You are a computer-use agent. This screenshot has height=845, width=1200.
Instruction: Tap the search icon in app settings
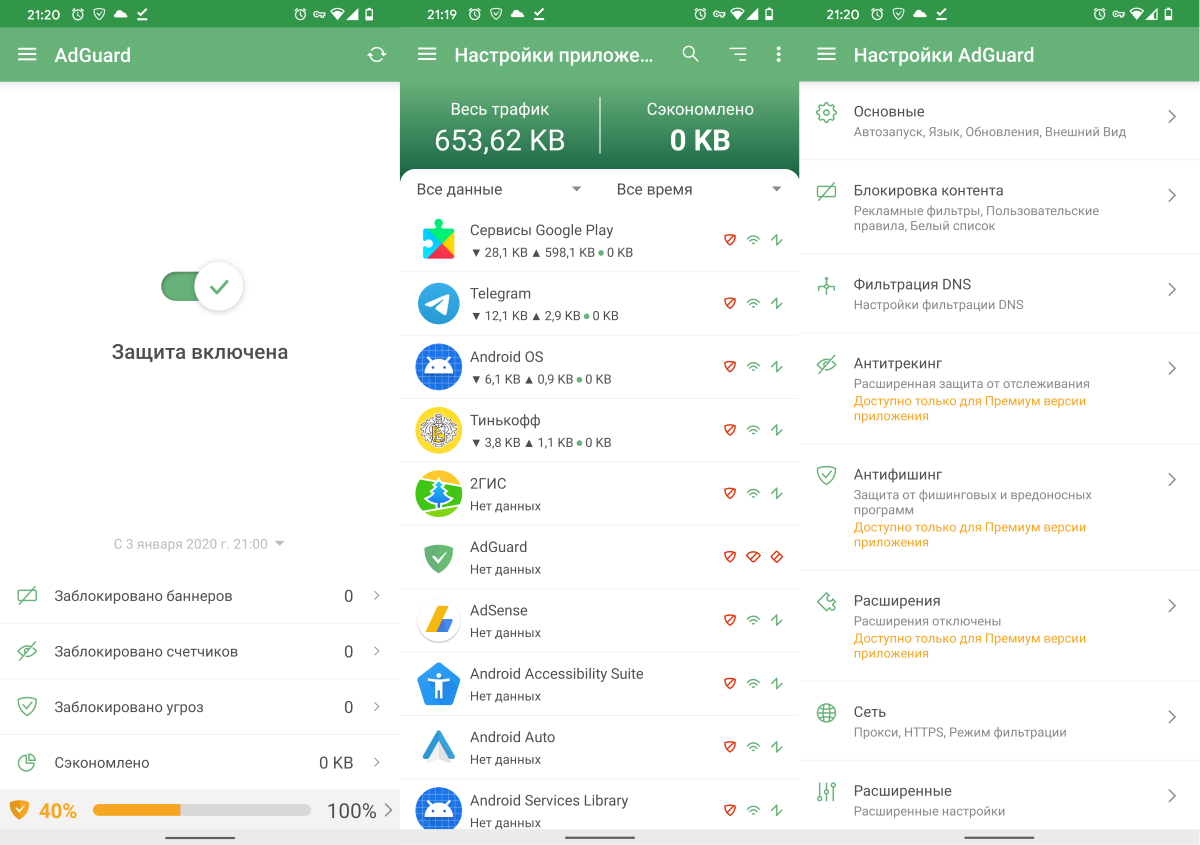pyautogui.click(x=690, y=54)
